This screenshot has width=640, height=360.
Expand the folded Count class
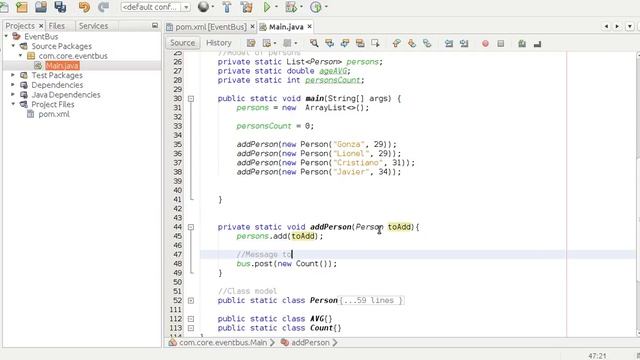[191, 328]
